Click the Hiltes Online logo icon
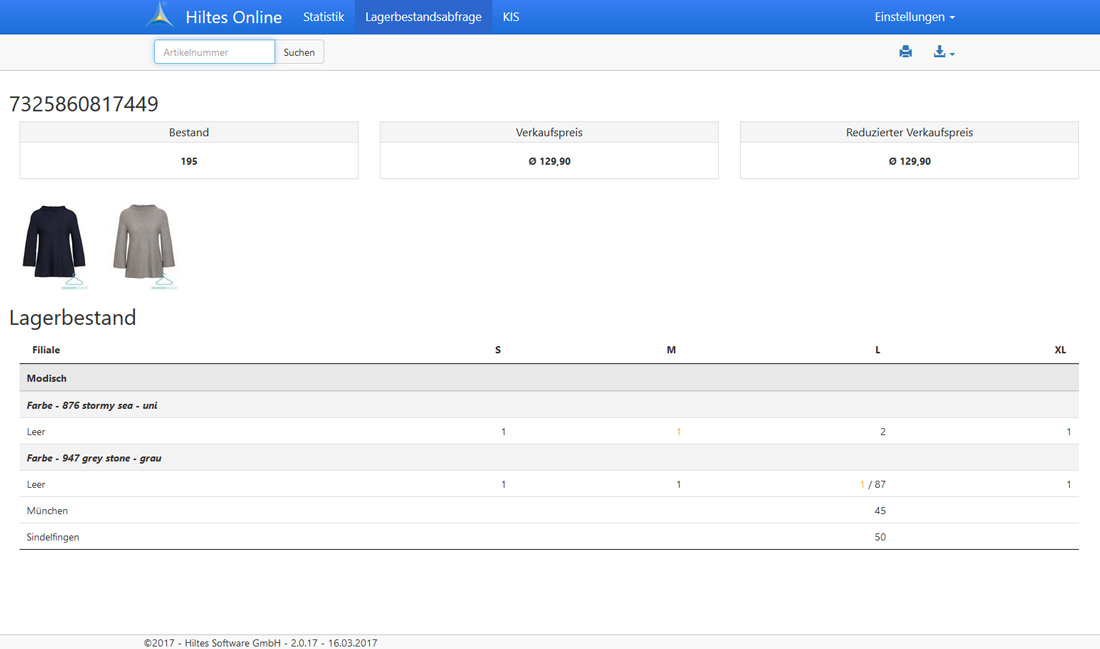1100x649 pixels. 159,16
